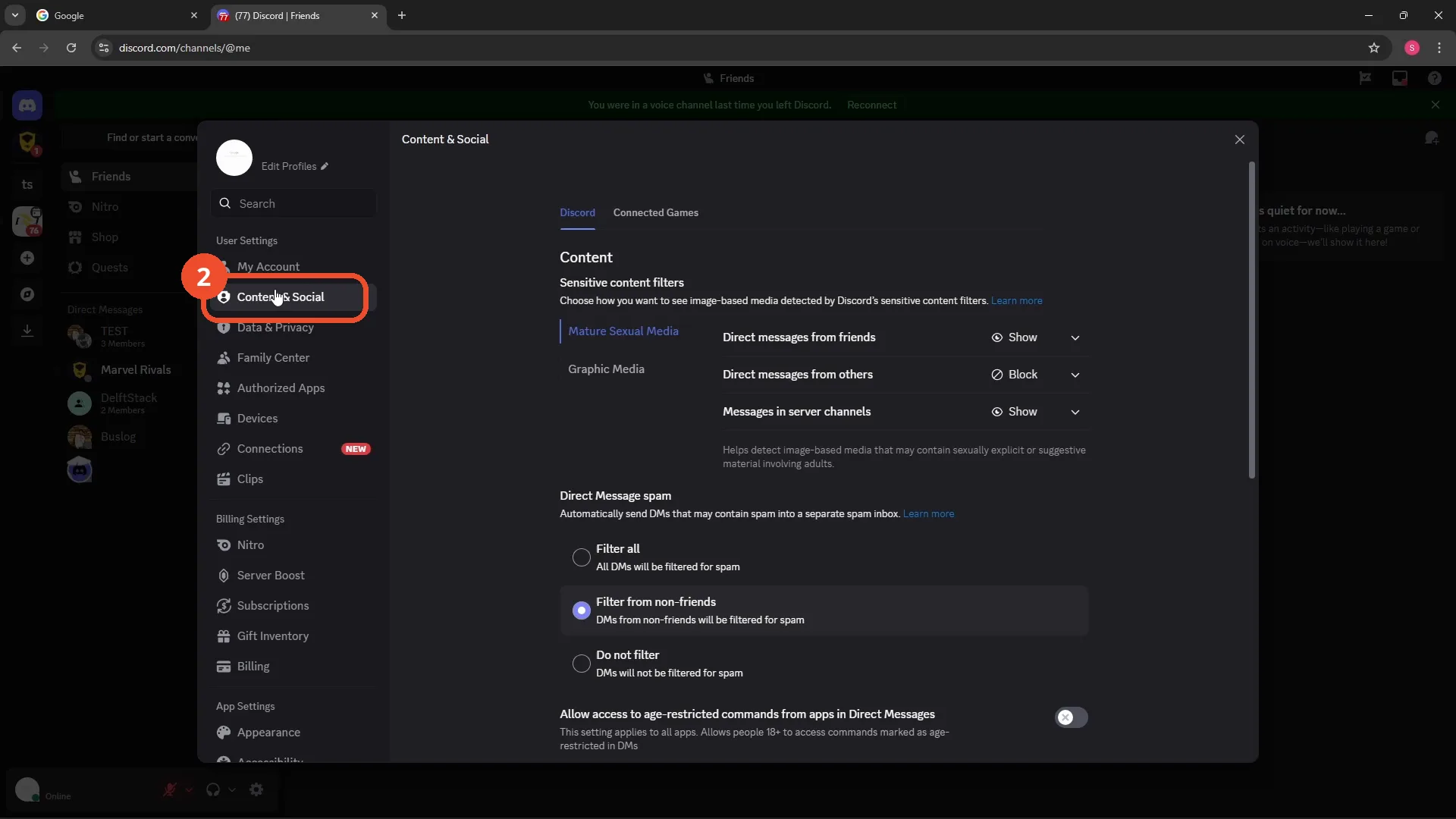Select Mature Sexual Media category
Viewport: 1456px width, 819px height.
coord(623,331)
